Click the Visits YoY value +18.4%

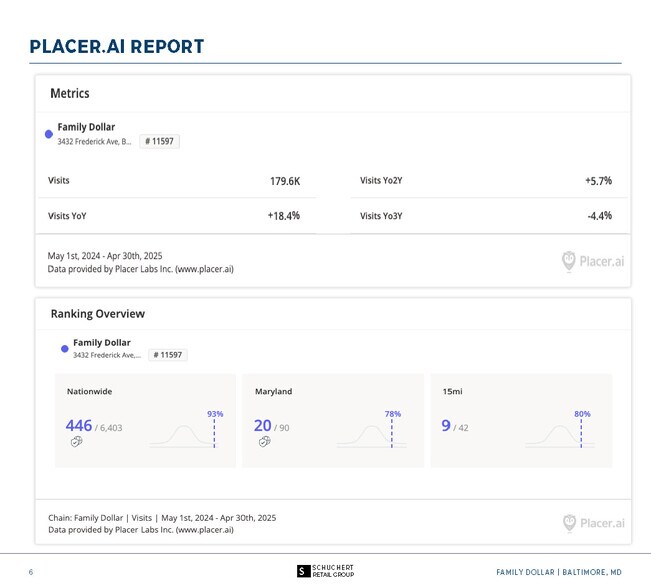tap(284, 216)
